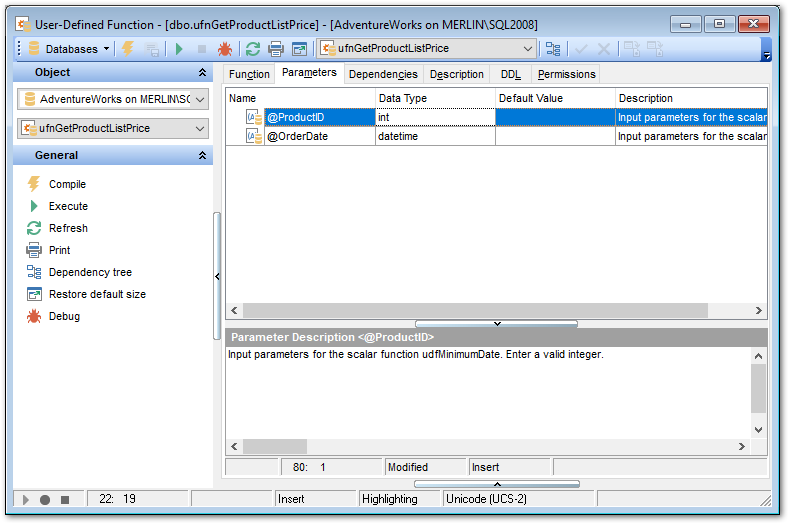Image resolution: width=789 pixels, height=524 pixels.
Task: Switch to the DDL tab
Action: click(x=510, y=74)
